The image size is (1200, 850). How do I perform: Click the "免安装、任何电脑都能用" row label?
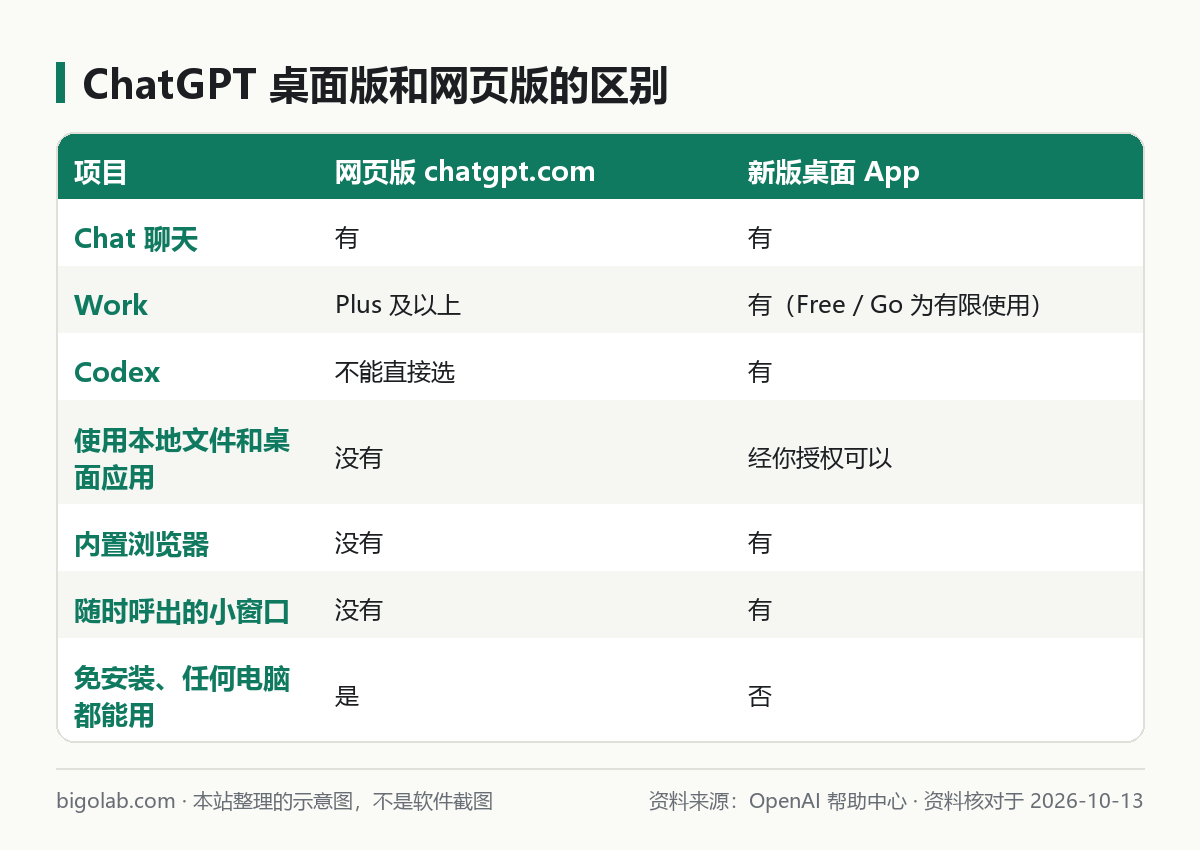[182, 697]
